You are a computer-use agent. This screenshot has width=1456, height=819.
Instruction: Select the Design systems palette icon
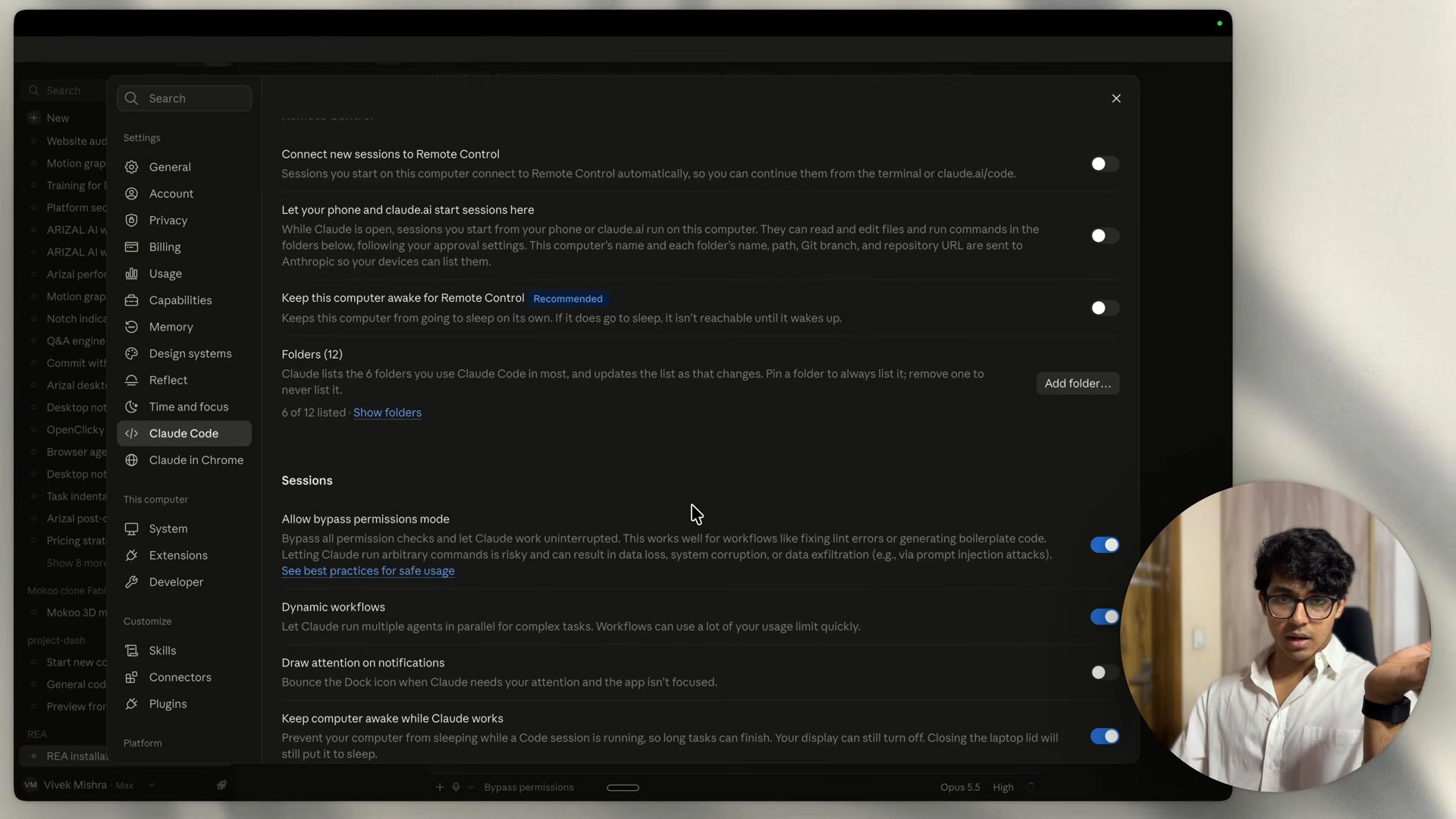131,353
